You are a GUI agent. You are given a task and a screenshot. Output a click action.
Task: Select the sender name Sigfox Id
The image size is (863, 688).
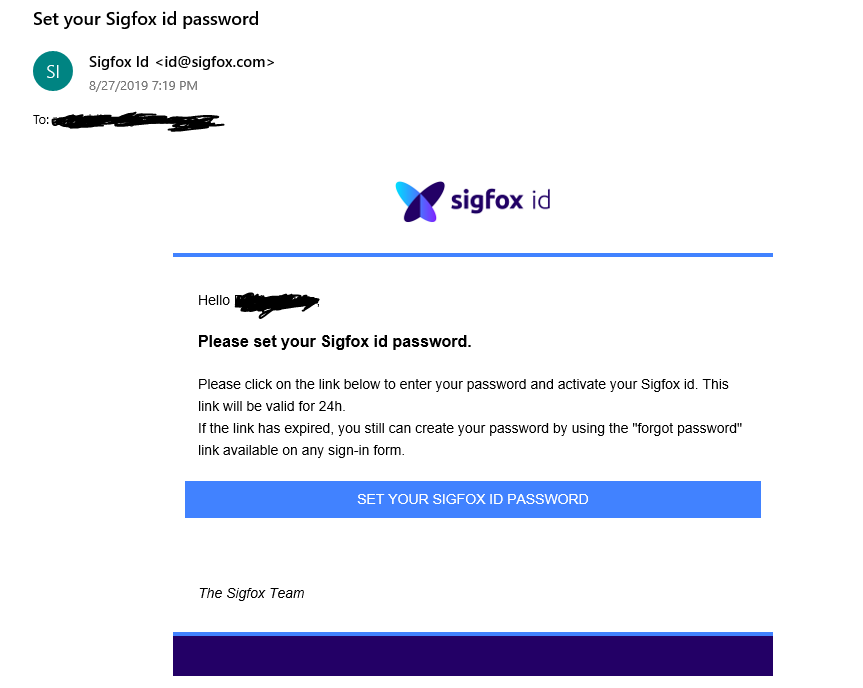point(119,62)
